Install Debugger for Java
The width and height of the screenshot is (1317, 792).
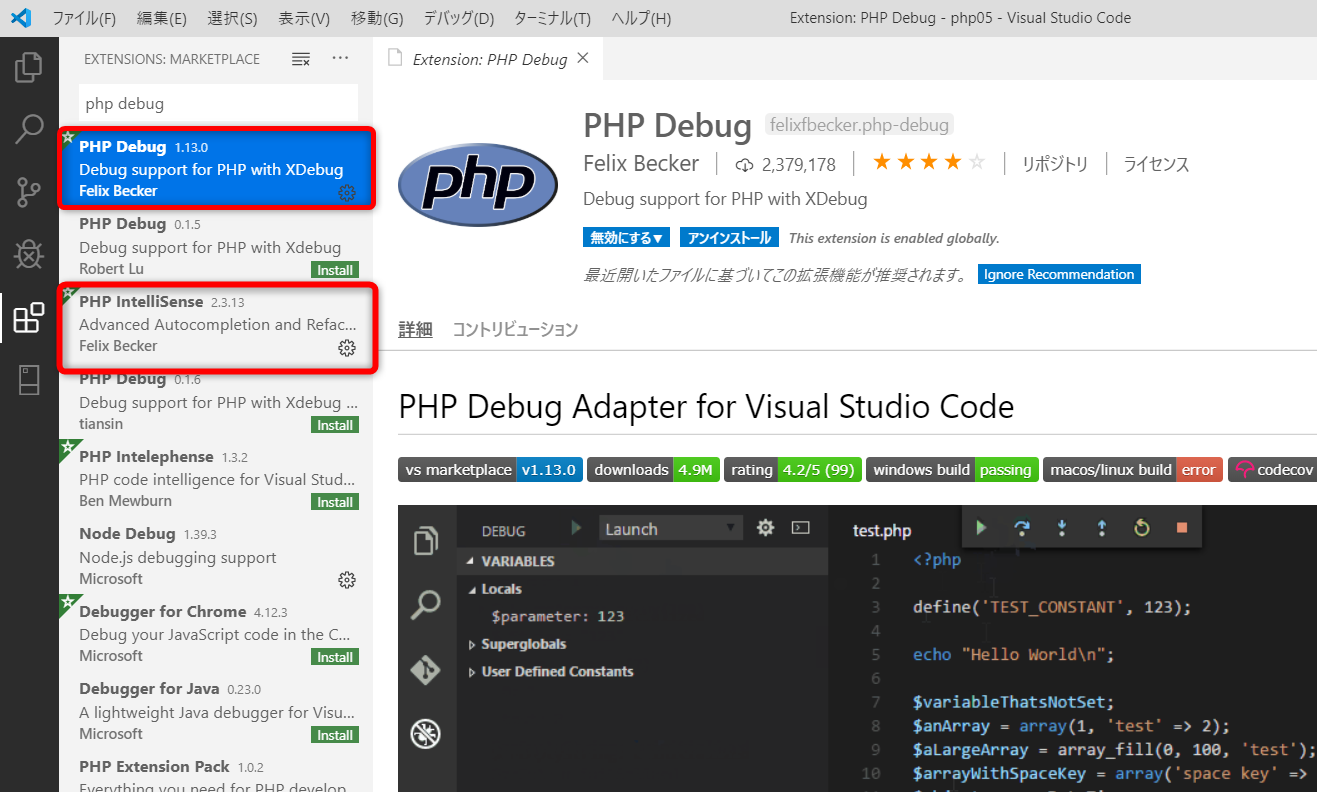tap(335, 735)
